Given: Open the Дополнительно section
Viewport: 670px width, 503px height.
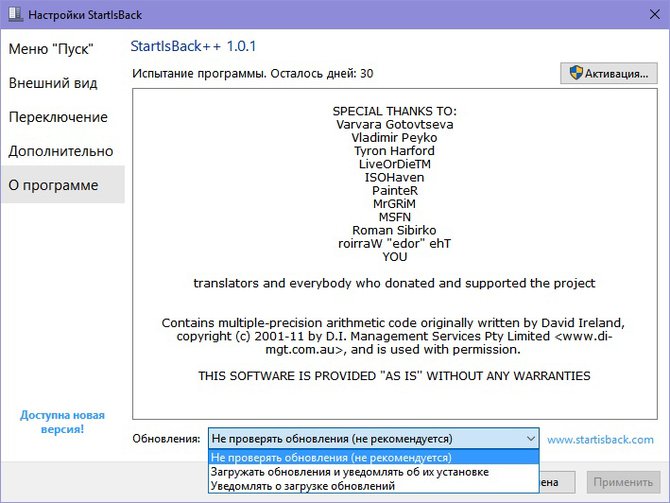Looking at the screenshot, I should click(61, 151).
